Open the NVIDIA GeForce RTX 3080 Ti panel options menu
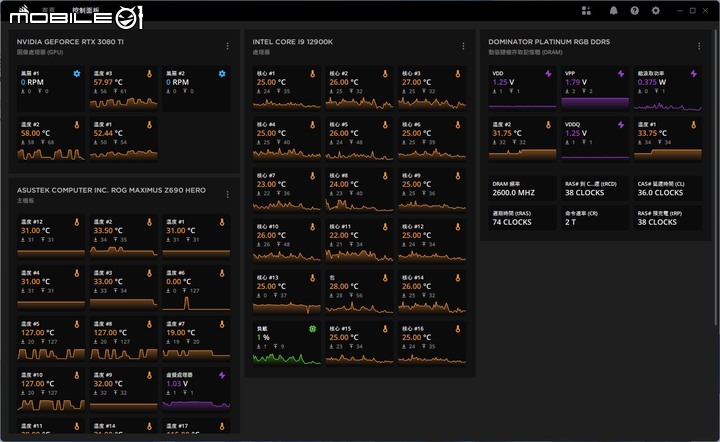This screenshot has width=720, height=442. click(227, 46)
